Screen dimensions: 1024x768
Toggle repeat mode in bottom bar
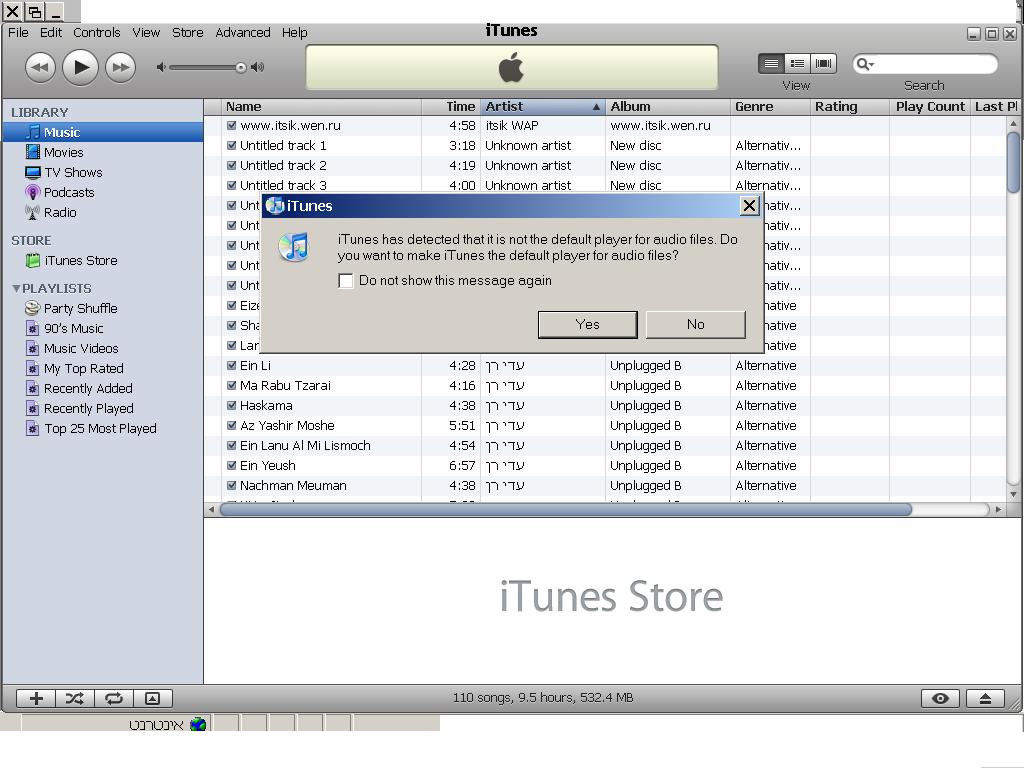[x=114, y=698]
